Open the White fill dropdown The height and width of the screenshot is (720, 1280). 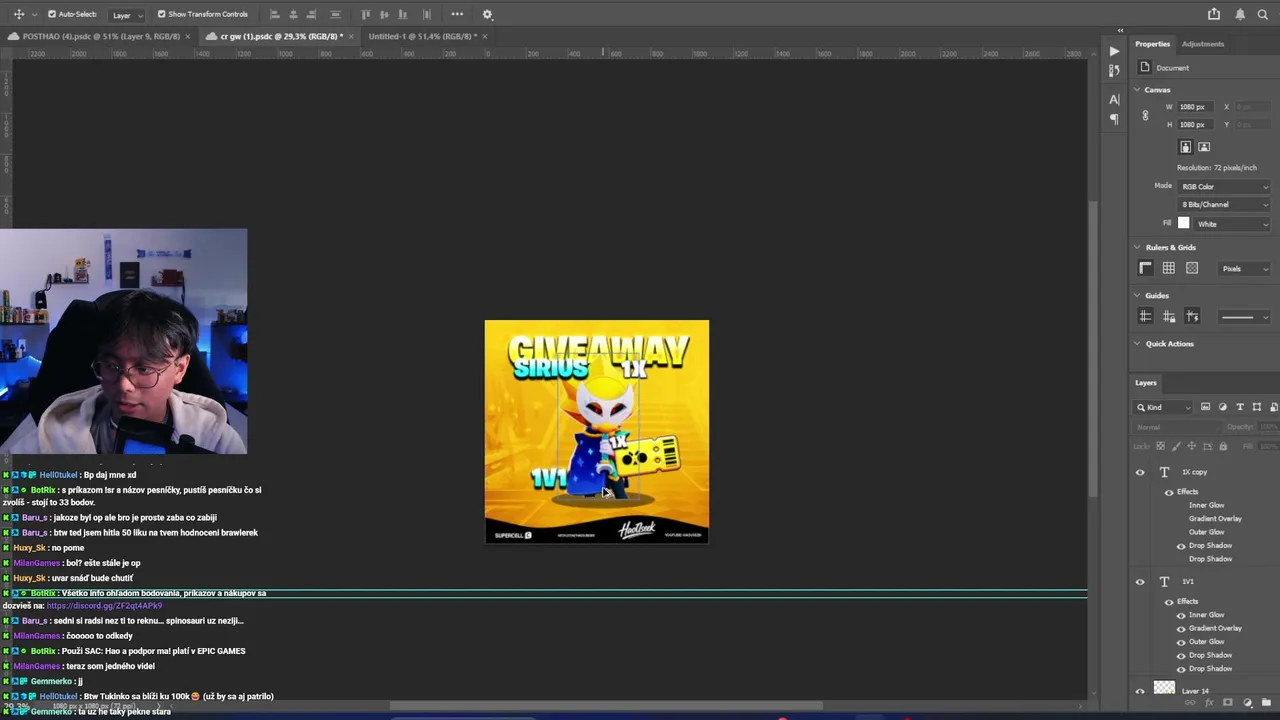pos(1232,224)
